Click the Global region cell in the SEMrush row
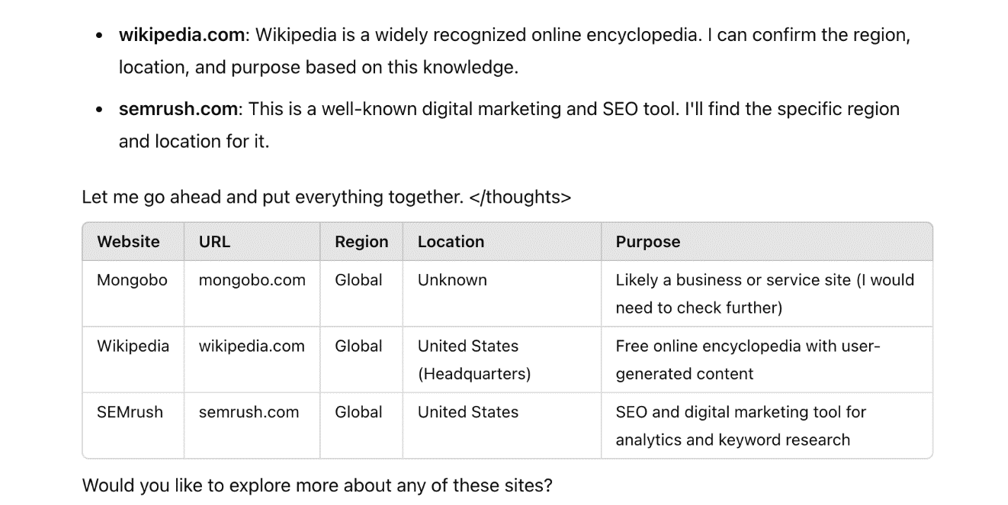Viewport: 1008px width, 505px height. click(358, 412)
